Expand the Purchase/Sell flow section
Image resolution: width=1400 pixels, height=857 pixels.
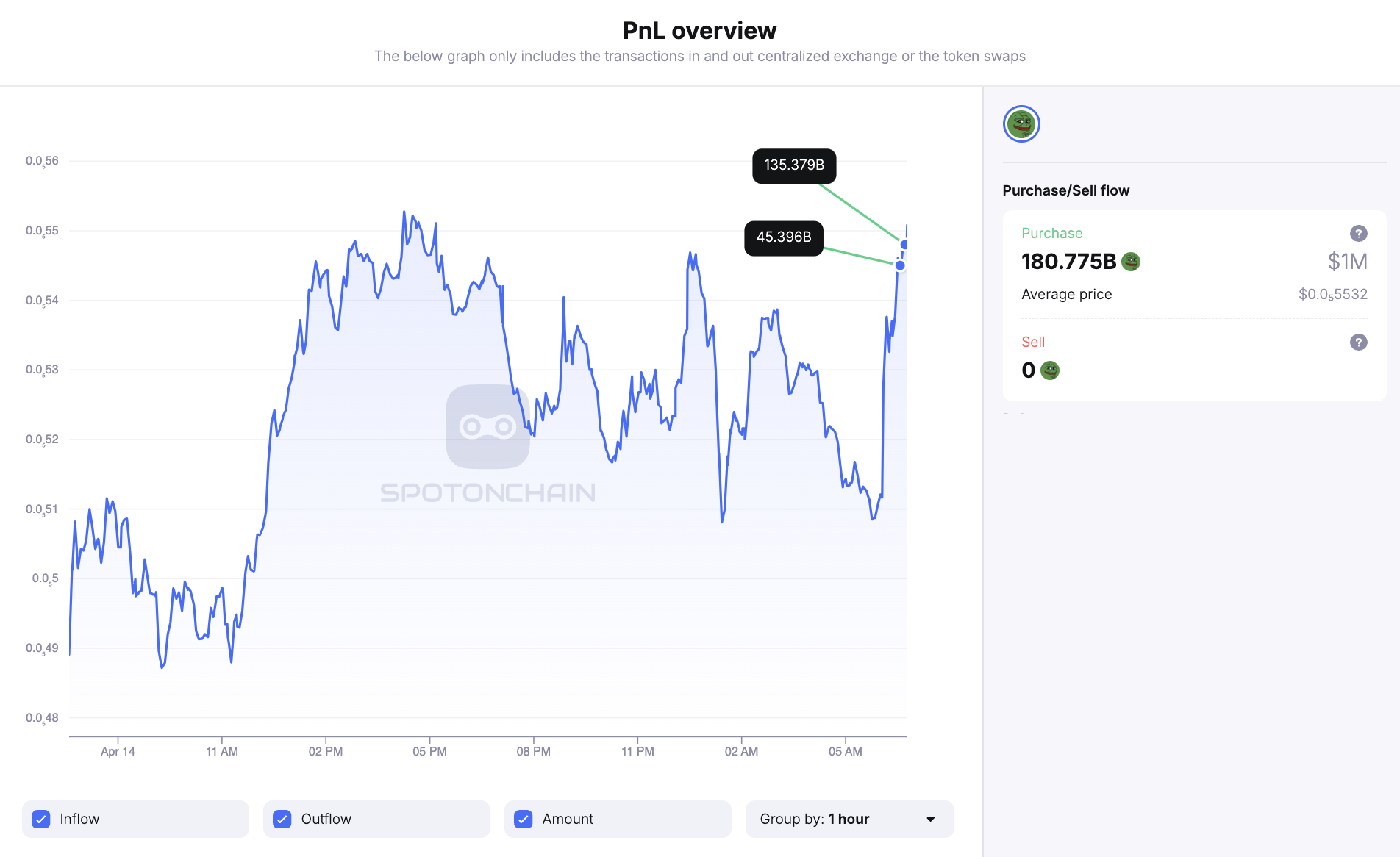pos(1065,190)
